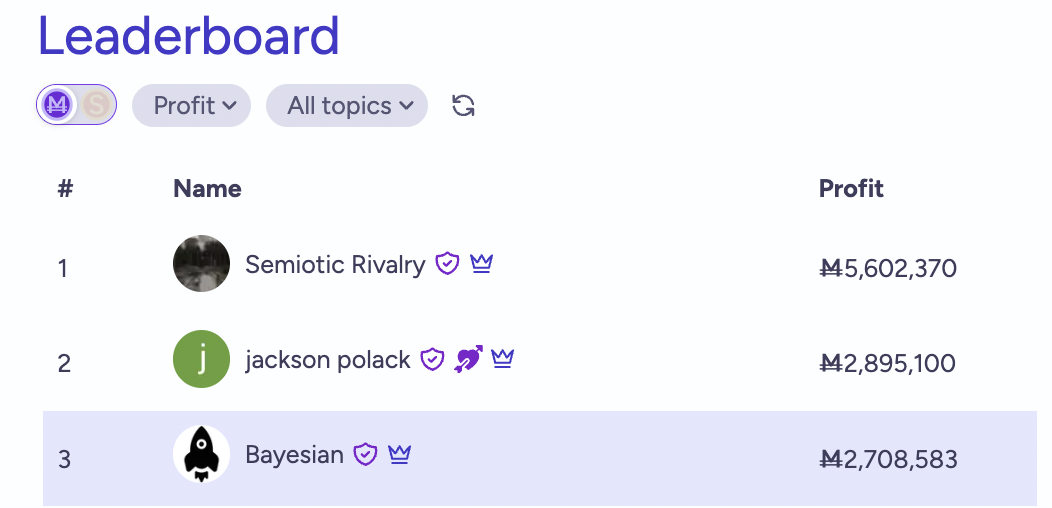Click Semiotic Rivalry's crown badge
1052x508 pixels.
pyautogui.click(x=482, y=264)
